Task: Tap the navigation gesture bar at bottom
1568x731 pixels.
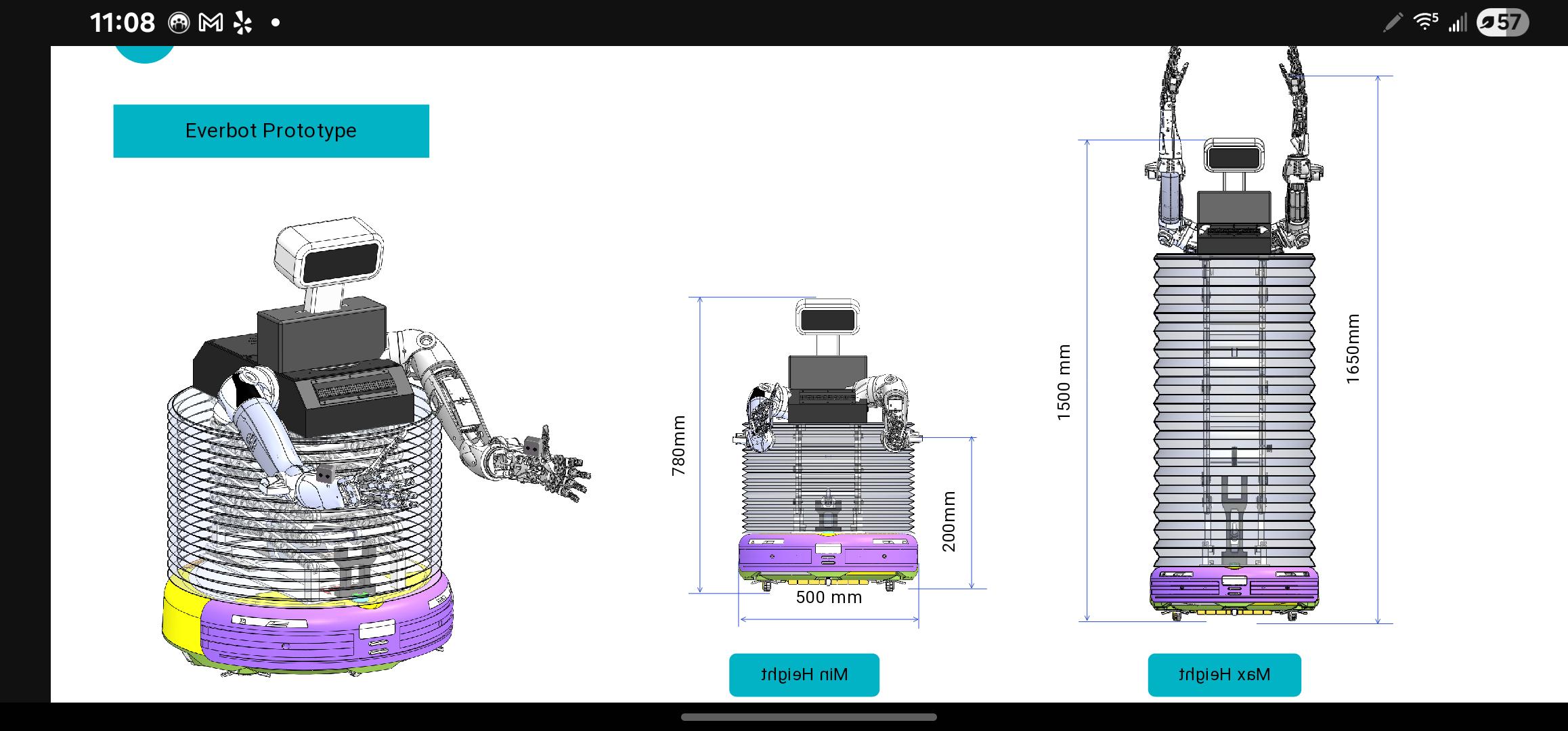Action: [x=809, y=717]
